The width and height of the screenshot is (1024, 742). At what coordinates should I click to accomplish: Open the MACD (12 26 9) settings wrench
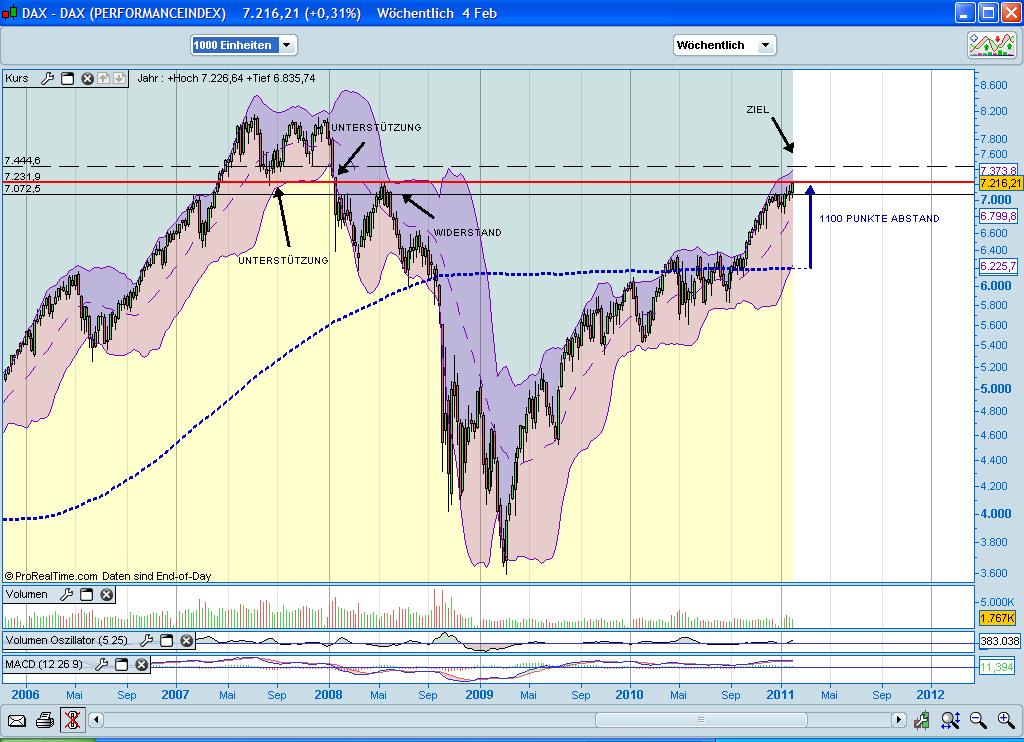(x=101, y=663)
